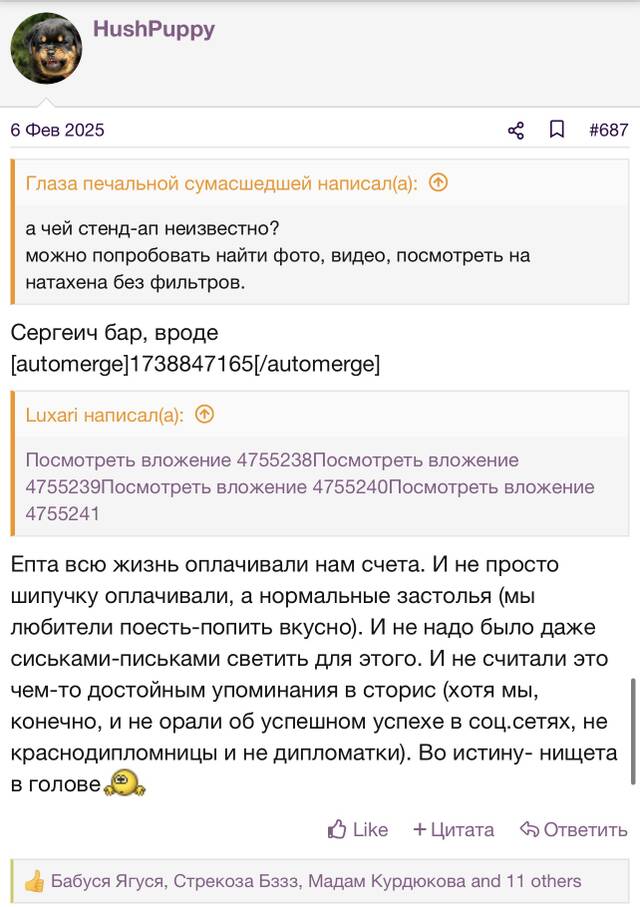View attachment 4755238 link

click(168, 460)
